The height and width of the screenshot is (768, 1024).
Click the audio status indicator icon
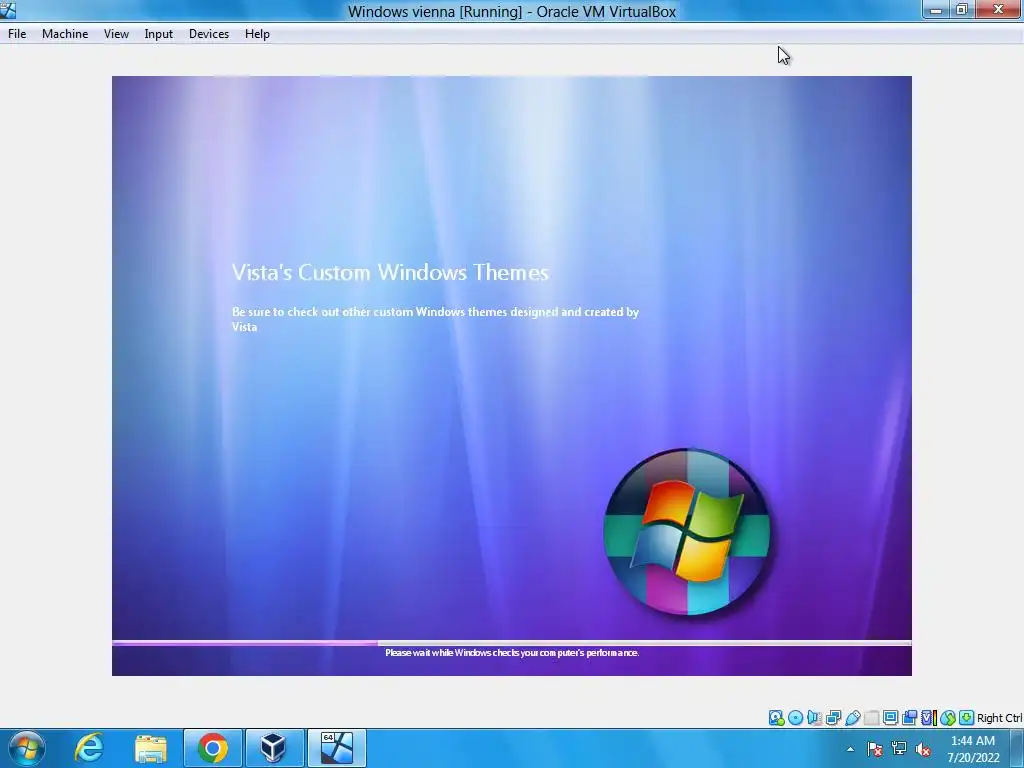pyautogui.click(x=814, y=718)
